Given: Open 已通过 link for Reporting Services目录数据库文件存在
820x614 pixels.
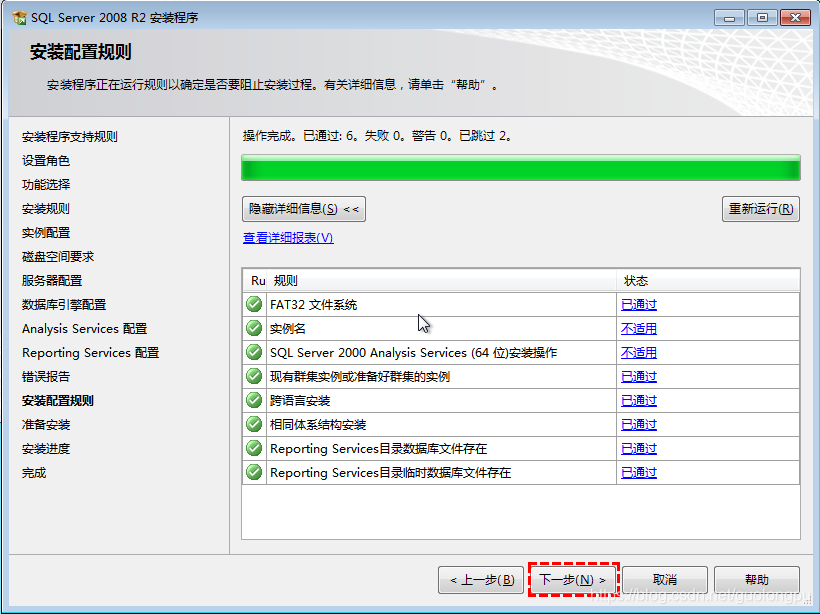Looking at the screenshot, I should 639,449.
